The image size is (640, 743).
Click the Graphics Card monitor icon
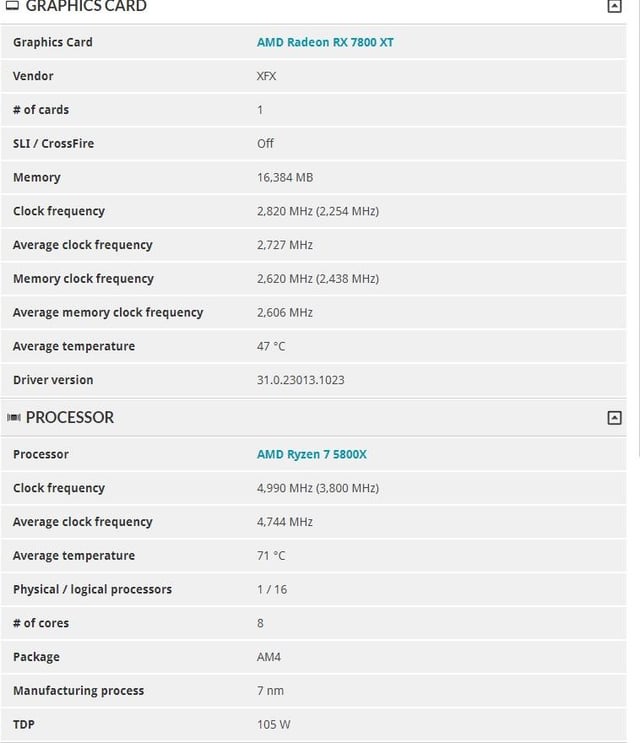pos(12,5)
